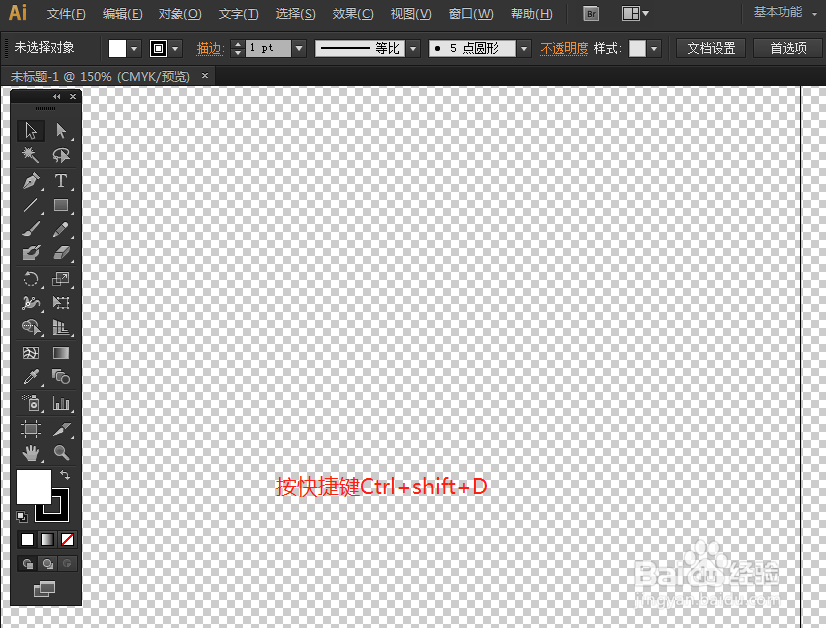Select the Pen tool

31,181
